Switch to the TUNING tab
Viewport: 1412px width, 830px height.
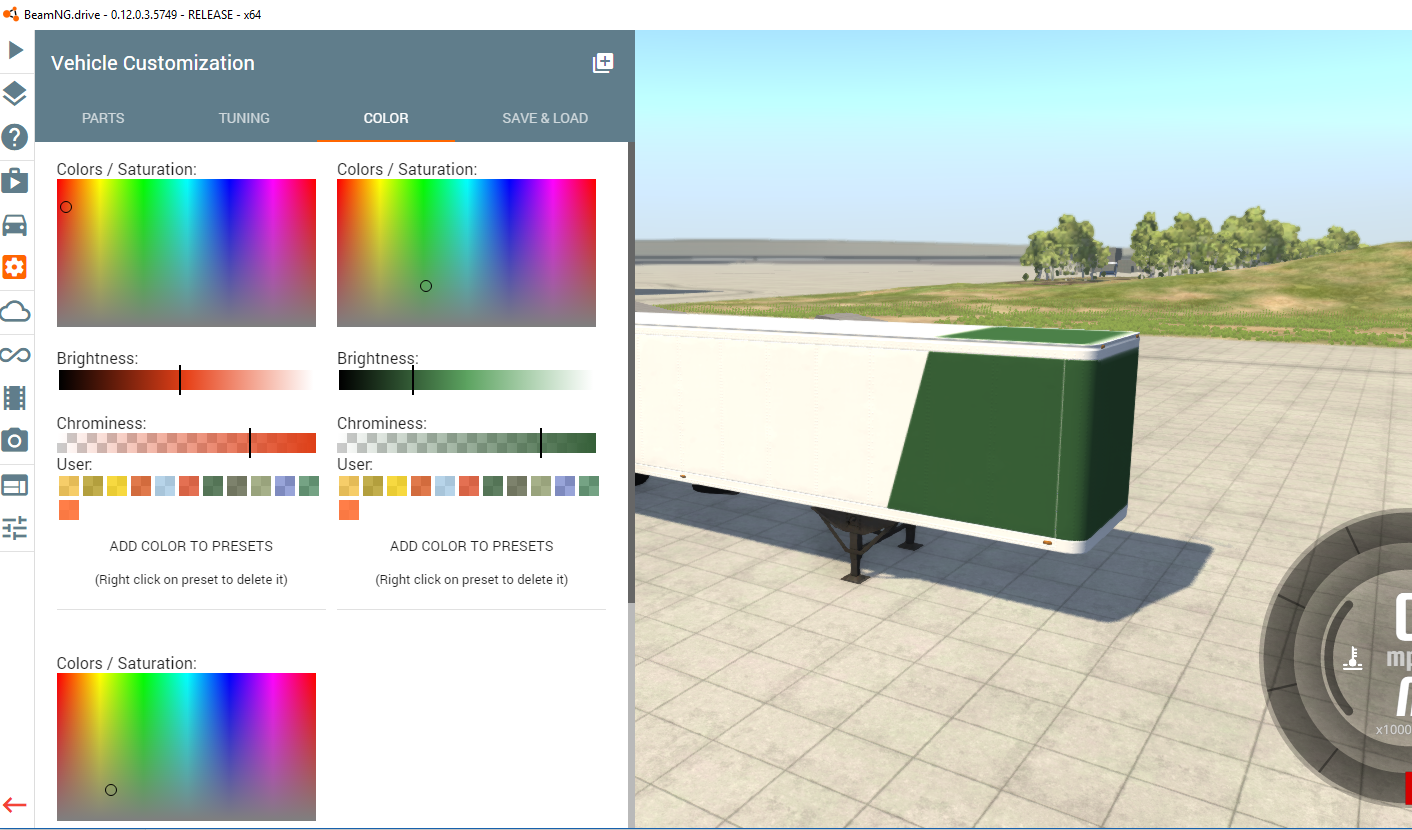pos(244,118)
